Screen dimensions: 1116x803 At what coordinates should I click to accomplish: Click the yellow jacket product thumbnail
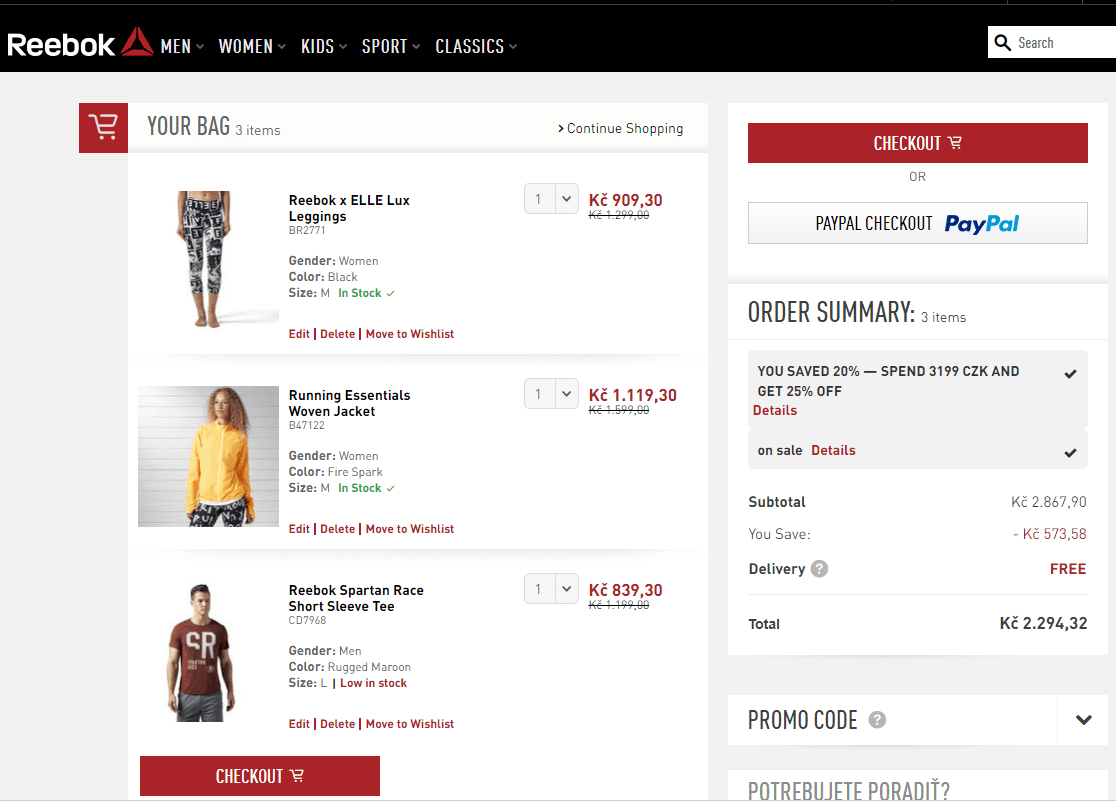click(x=208, y=456)
